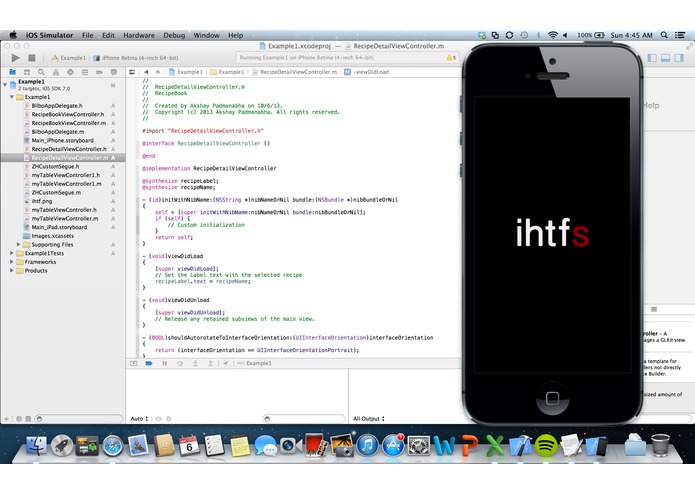The height and width of the screenshot is (494, 695).
Task: Expand the Supporting Files group
Action: 19,245
